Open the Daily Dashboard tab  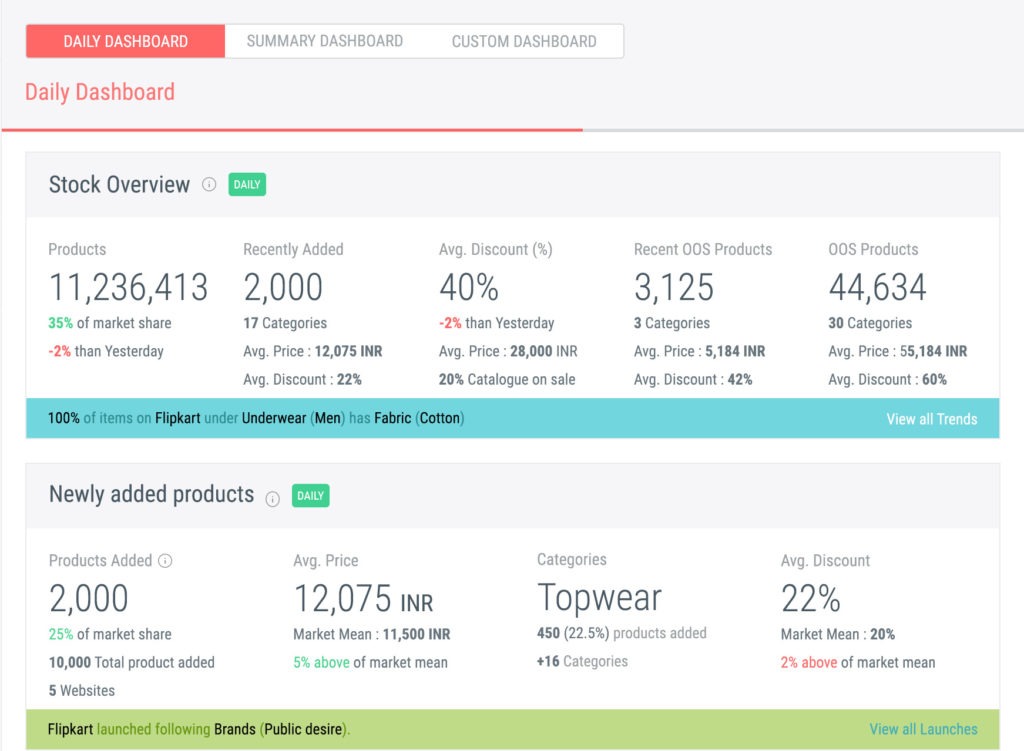(125, 41)
